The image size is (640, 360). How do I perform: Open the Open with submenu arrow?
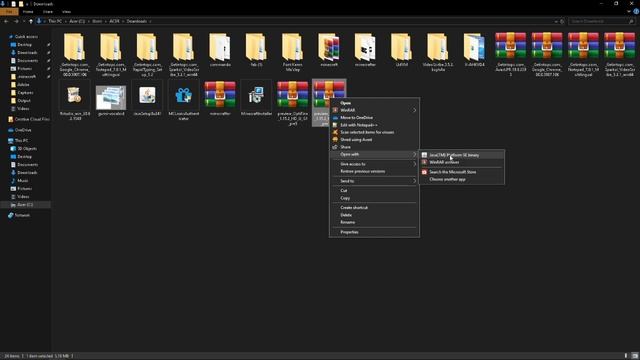414,154
